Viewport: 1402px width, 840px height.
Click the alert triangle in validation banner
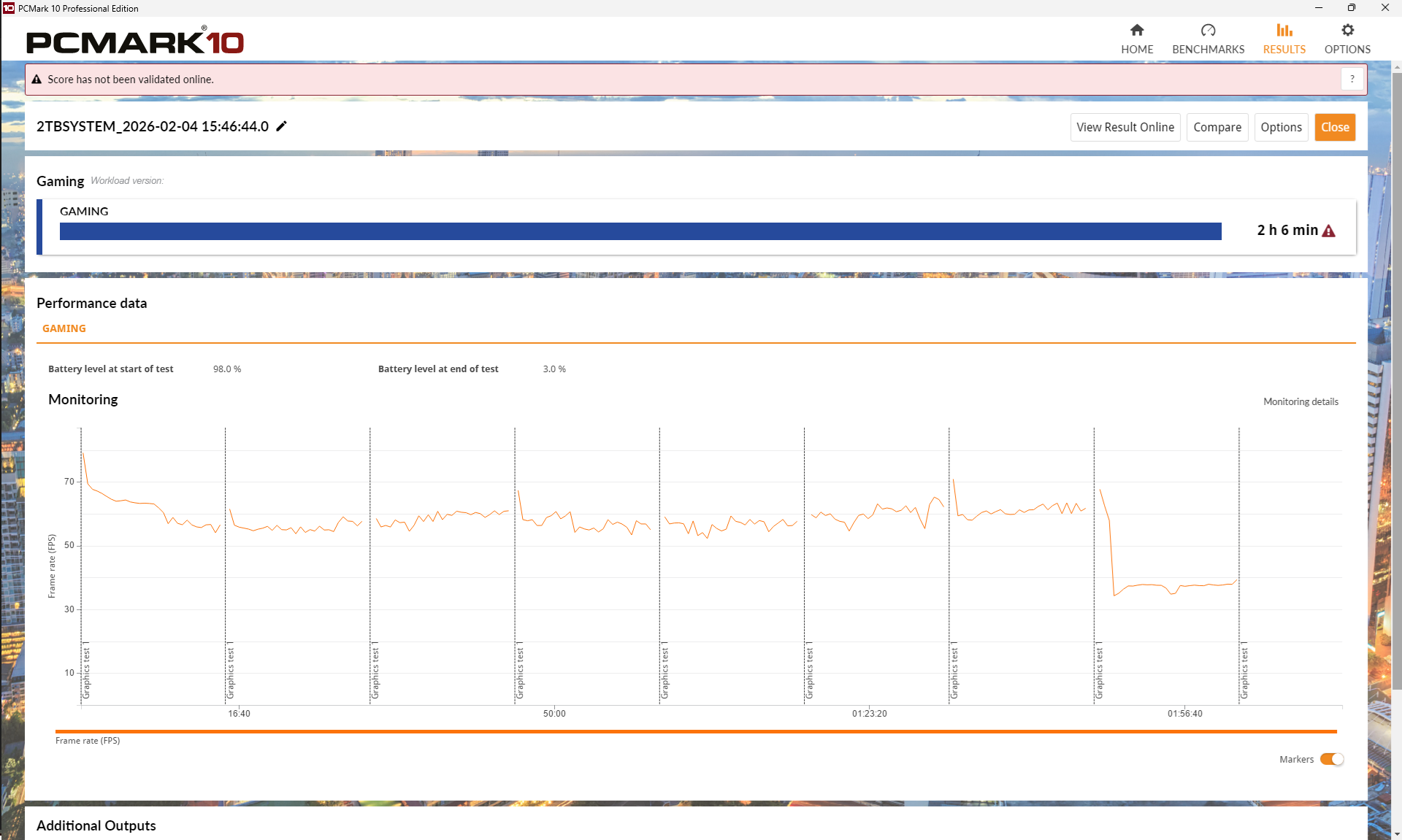pyautogui.click(x=37, y=80)
